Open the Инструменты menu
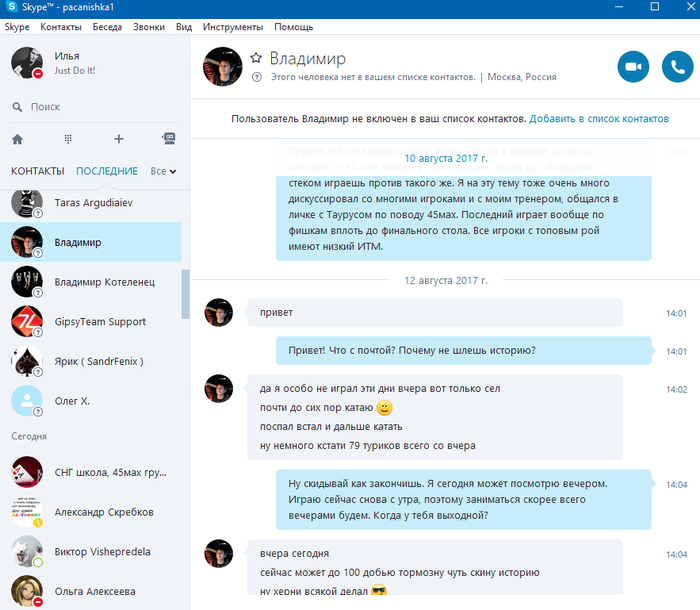Viewport: 700px width, 610px height. [233, 27]
